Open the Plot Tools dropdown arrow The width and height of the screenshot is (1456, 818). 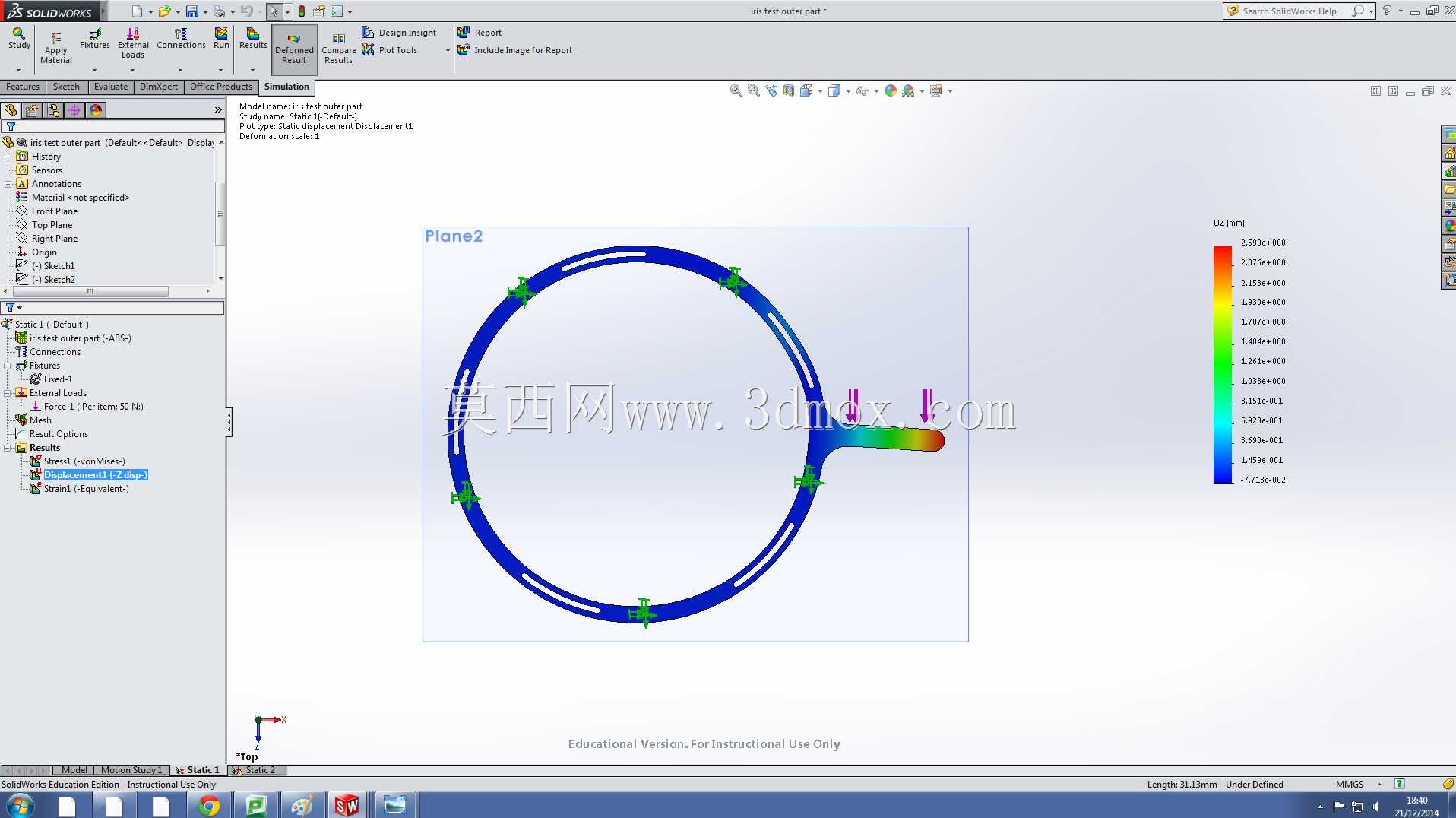coord(448,50)
